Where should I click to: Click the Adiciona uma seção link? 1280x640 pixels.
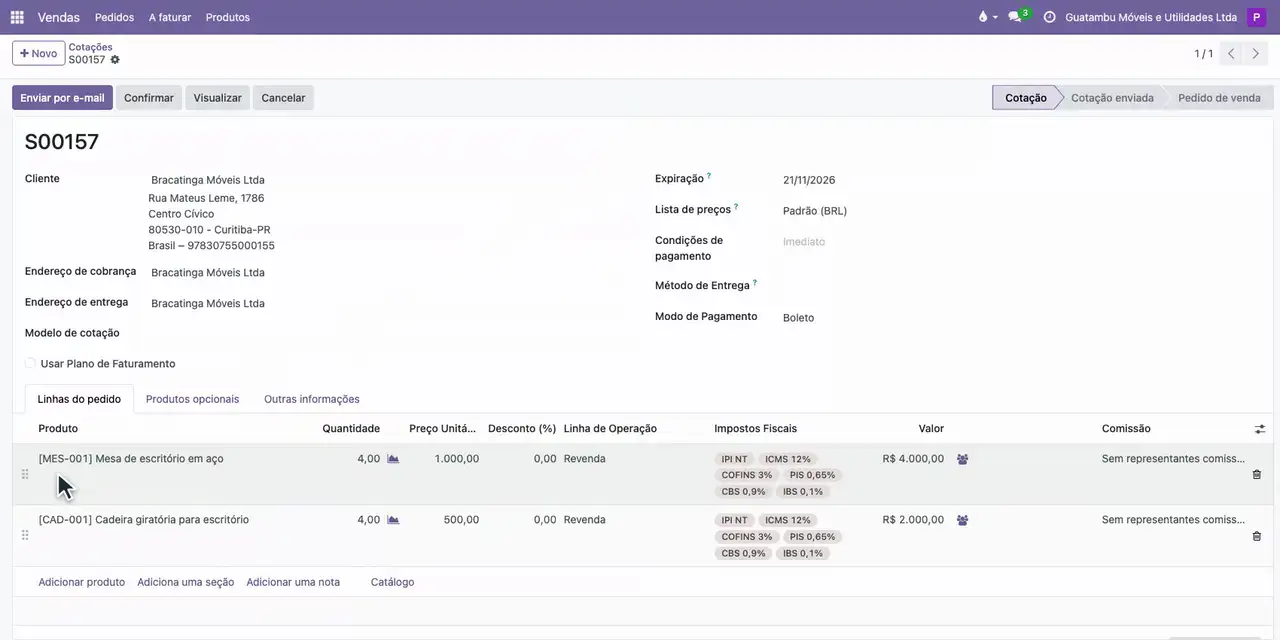click(186, 582)
